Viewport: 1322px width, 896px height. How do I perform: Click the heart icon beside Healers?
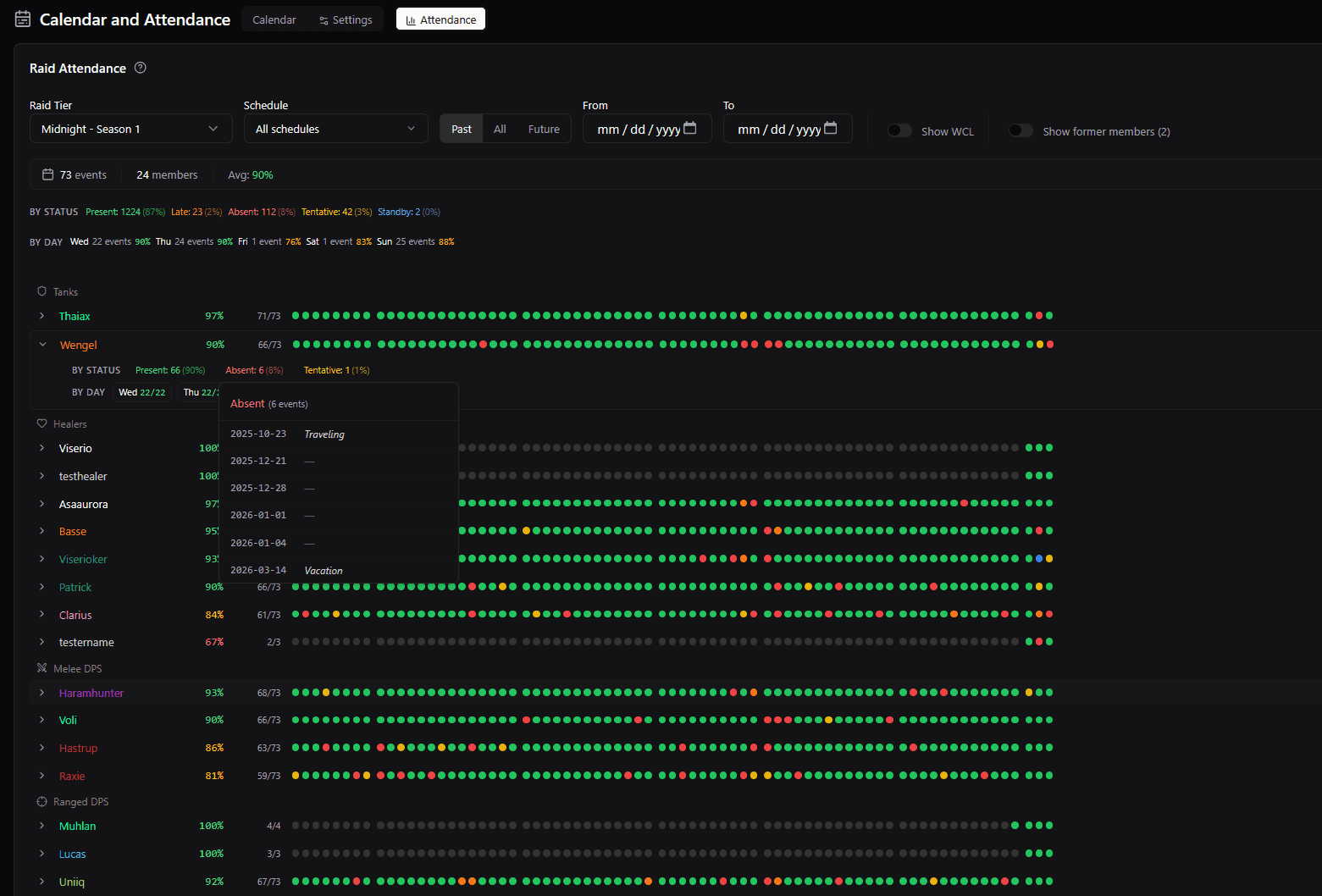coord(41,423)
